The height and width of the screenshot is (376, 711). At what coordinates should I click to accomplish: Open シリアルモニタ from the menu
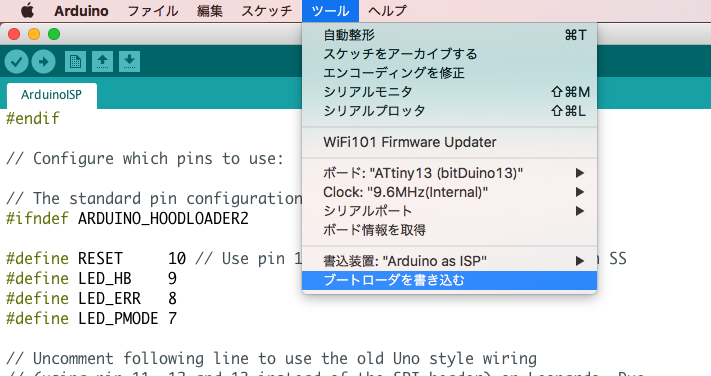(x=449, y=92)
